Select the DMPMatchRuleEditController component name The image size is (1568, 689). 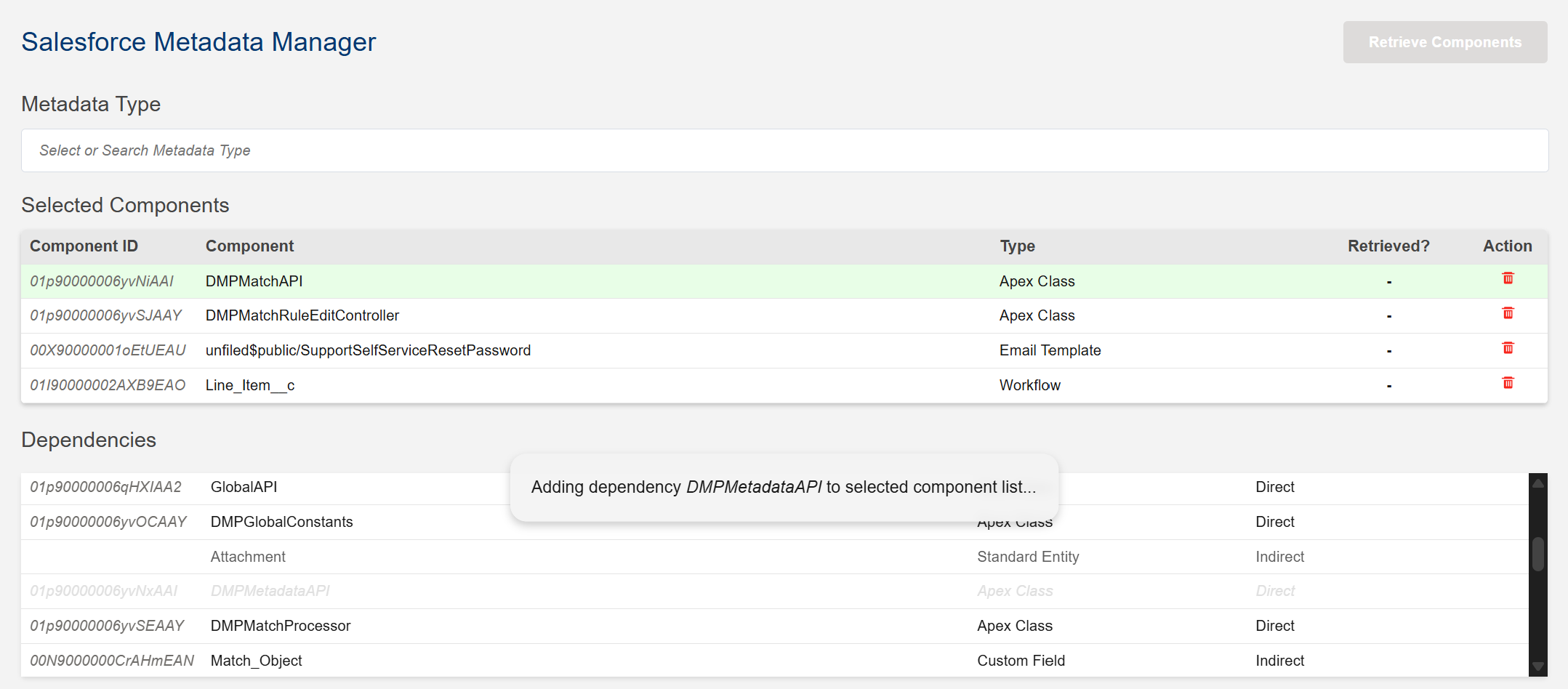click(302, 315)
